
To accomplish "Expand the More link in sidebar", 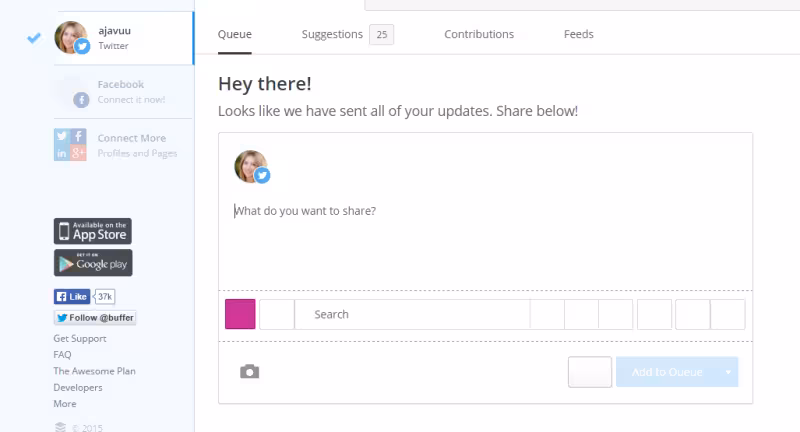I will coord(65,403).
